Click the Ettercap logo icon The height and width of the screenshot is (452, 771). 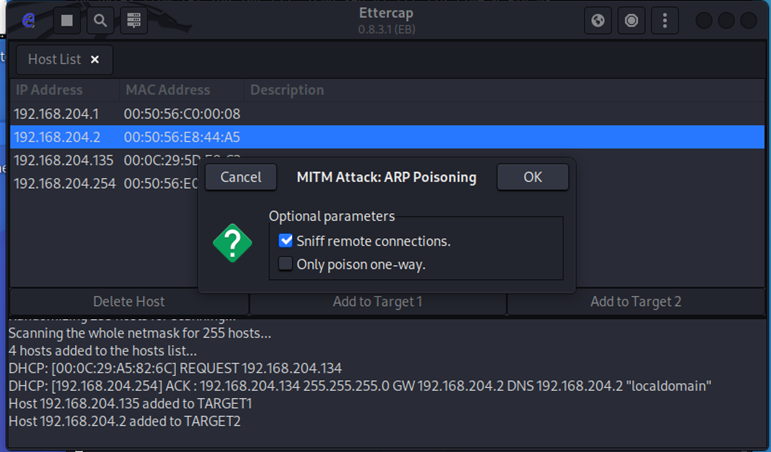click(x=29, y=20)
